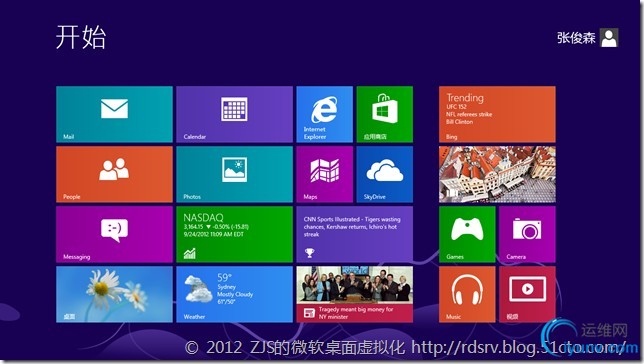This screenshot has width=644, height=364.
Task: Open the SkyDrive tile
Action: click(385, 174)
